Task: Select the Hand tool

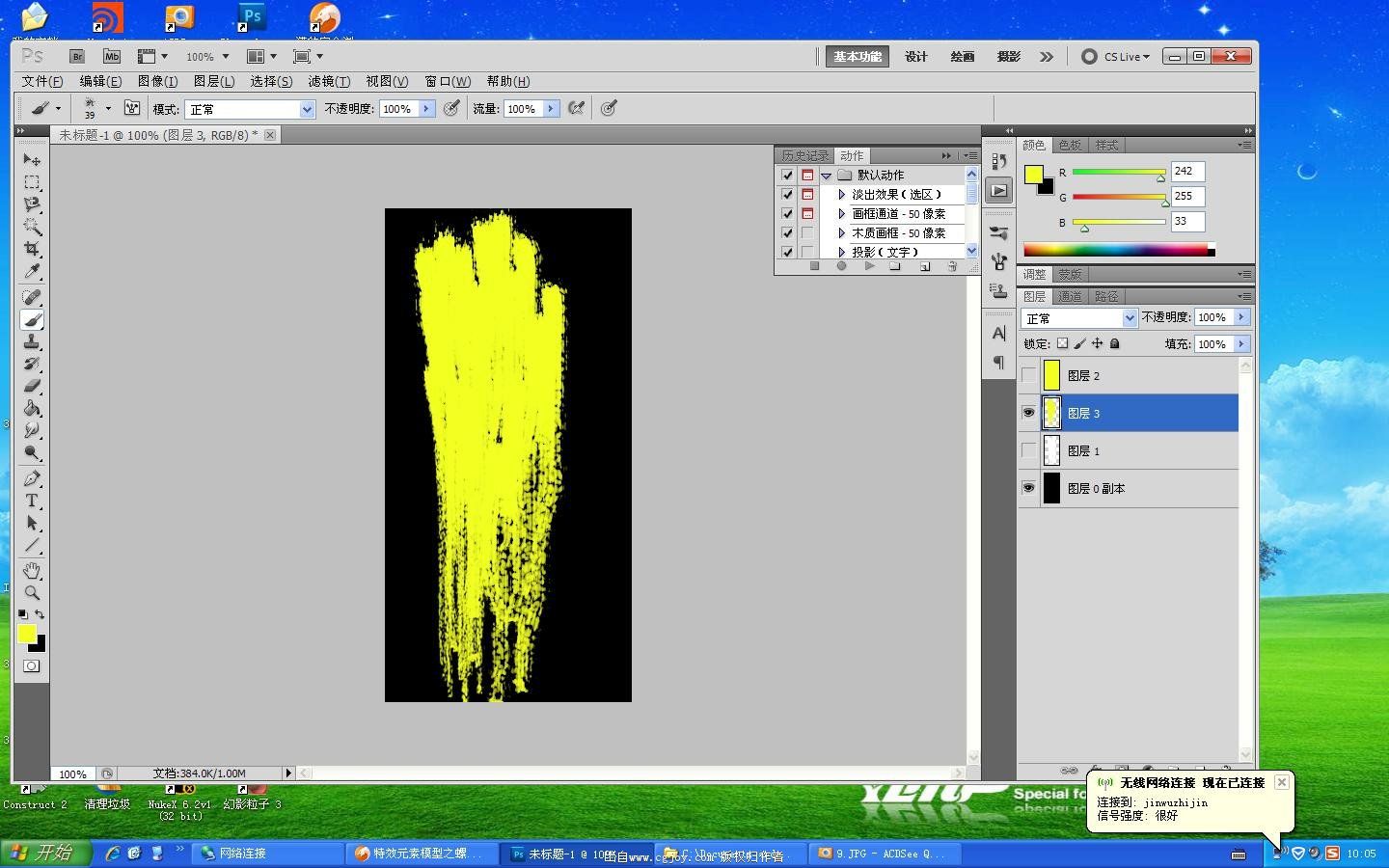Action: pos(32,570)
